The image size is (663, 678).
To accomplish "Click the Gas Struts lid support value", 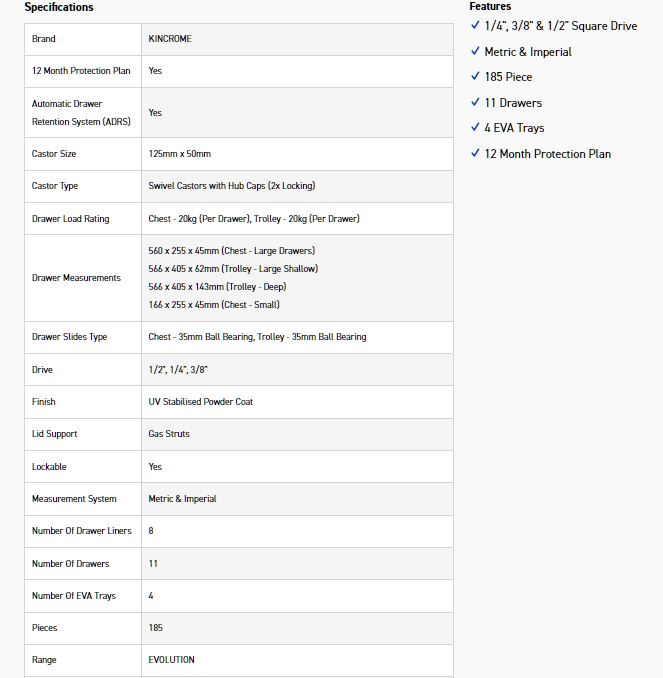I will tap(169, 434).
